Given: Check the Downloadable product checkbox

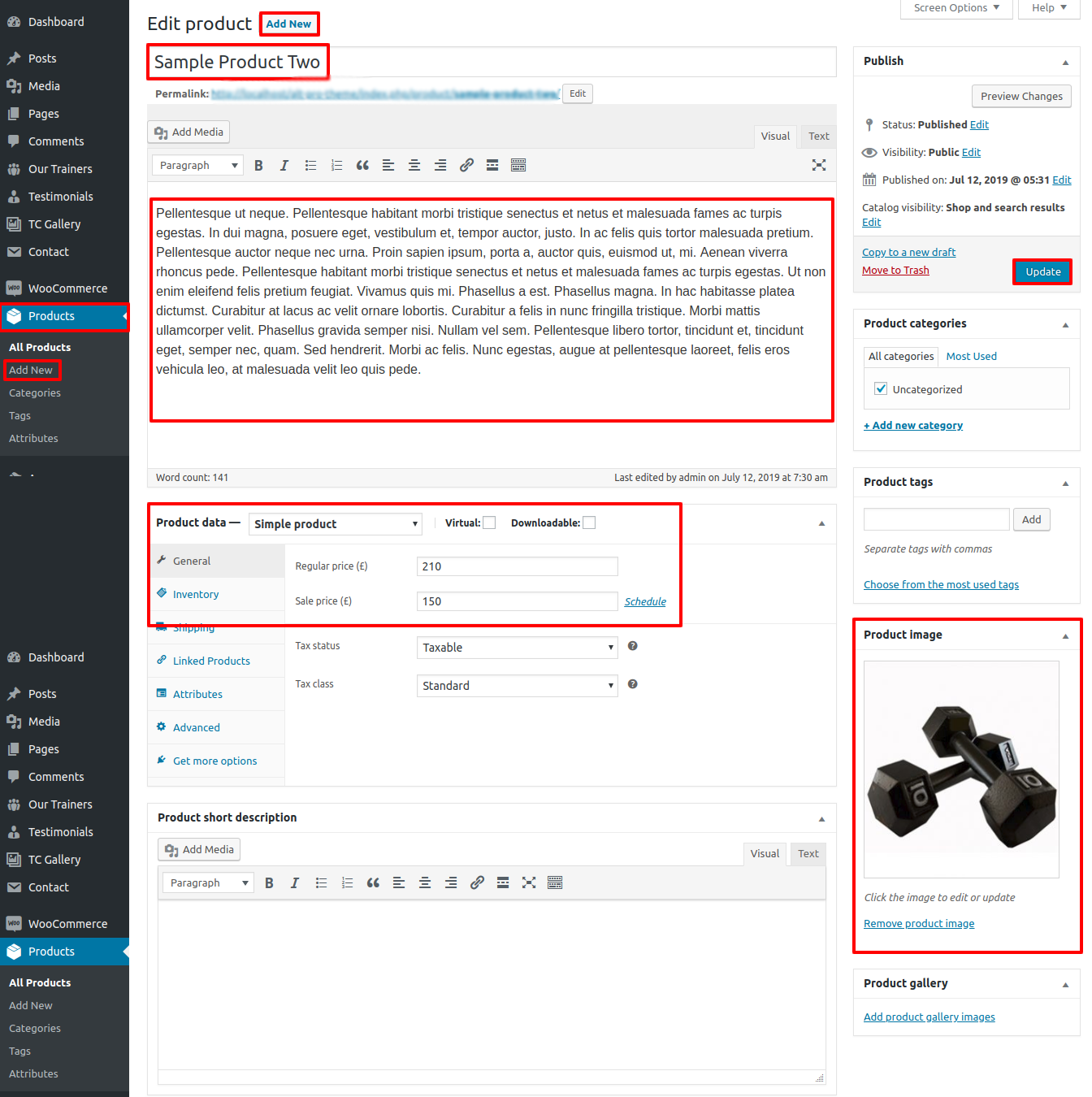Looking at the screenshot, I should pos(589,523).
